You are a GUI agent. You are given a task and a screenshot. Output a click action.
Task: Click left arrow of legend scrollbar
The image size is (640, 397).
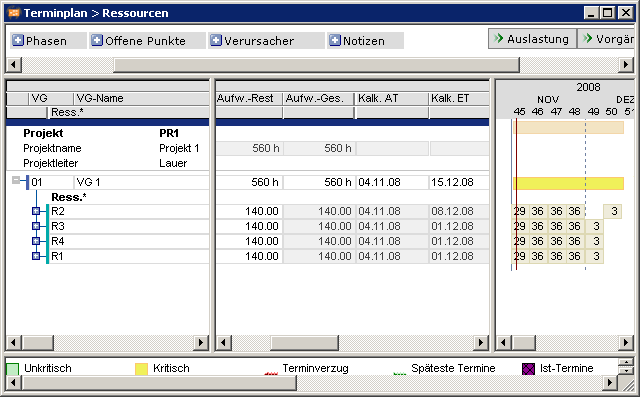[x=14, y=383]
